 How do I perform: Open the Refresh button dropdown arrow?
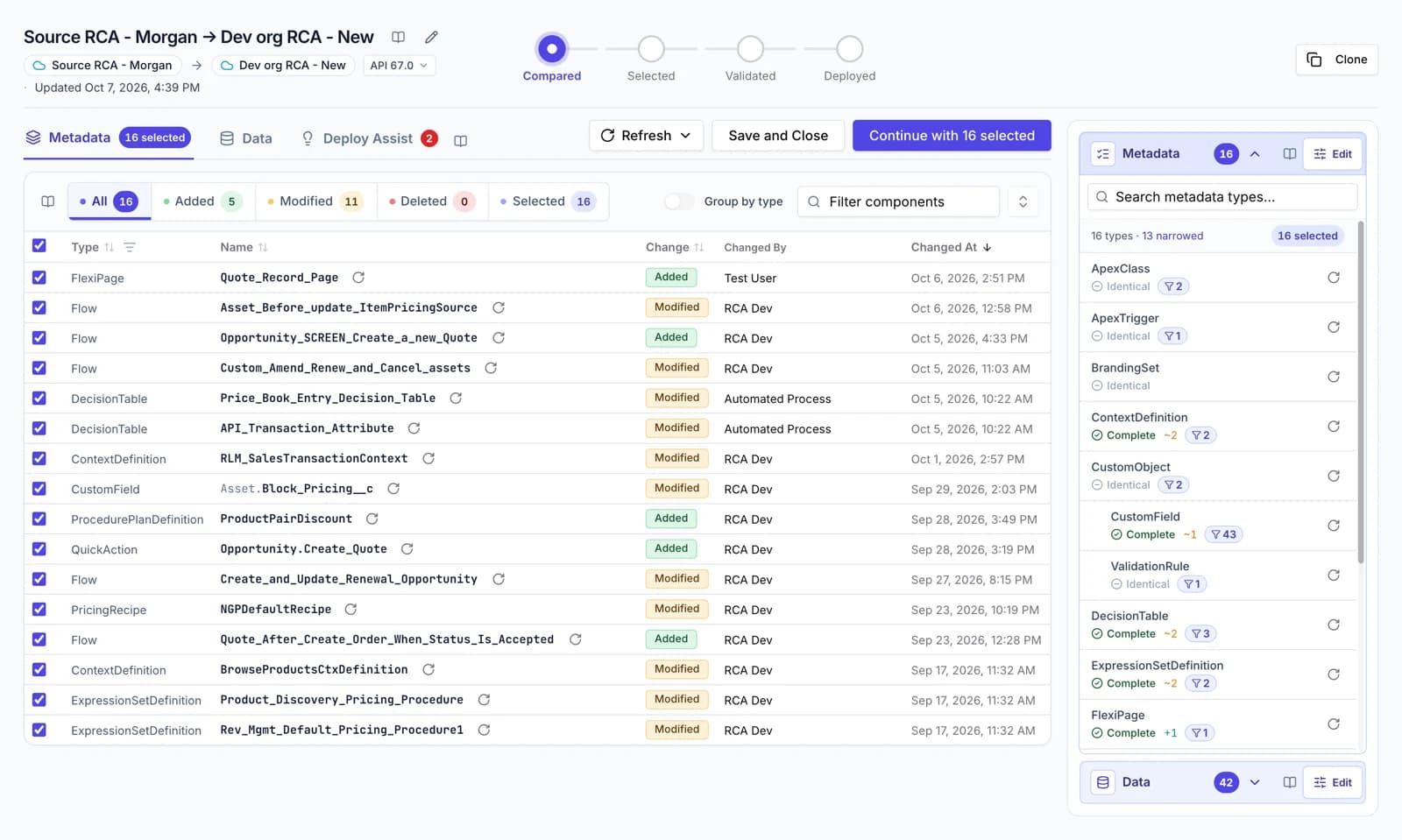(686, 136)
